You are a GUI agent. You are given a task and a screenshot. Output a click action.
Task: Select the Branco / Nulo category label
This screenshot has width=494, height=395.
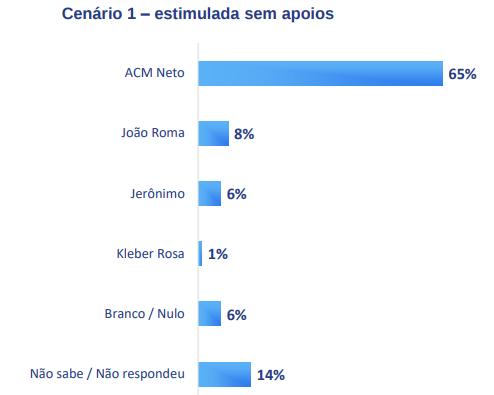click(145, 314)
